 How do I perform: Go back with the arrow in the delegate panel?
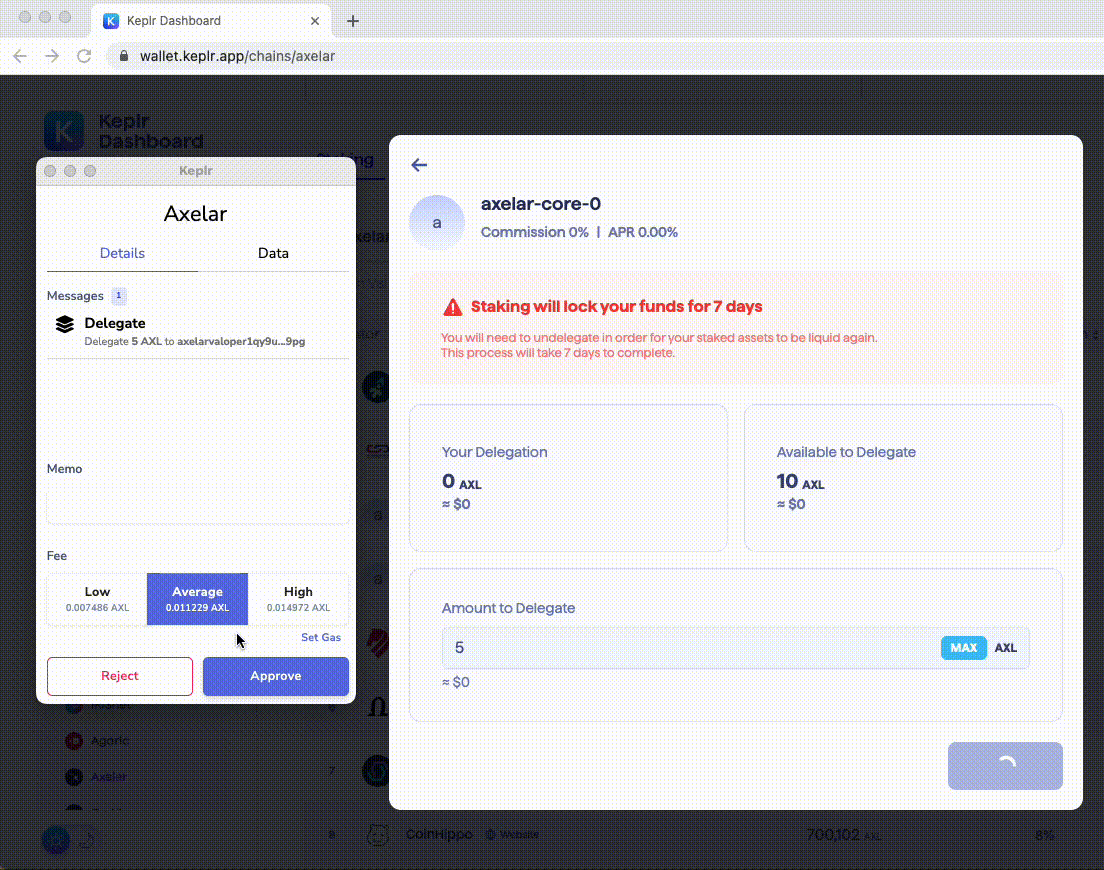[x=419, y=165]
